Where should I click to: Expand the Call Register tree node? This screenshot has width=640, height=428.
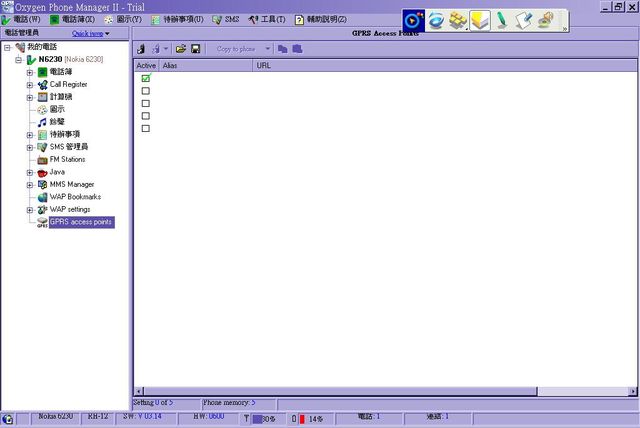point(30,85)
